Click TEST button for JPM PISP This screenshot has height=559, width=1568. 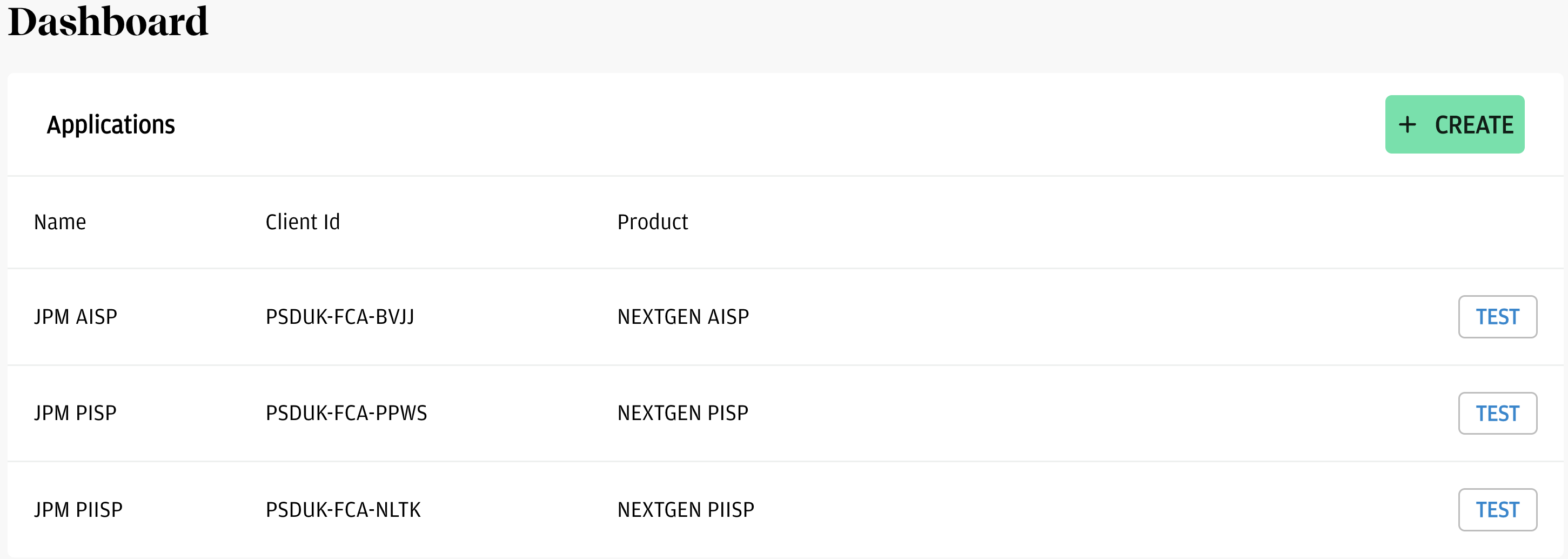pos(1497,414)
